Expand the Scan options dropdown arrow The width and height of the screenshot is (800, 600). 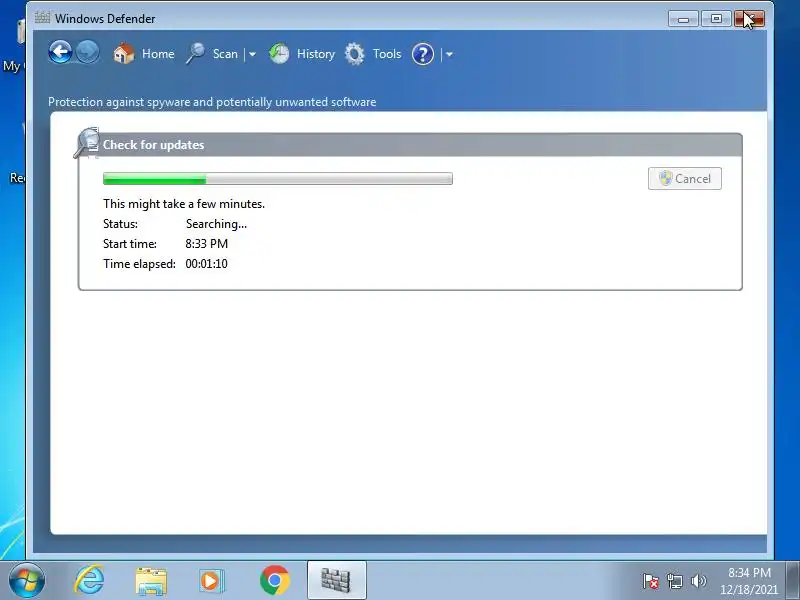pyautogui.click(x=252, y=54)
